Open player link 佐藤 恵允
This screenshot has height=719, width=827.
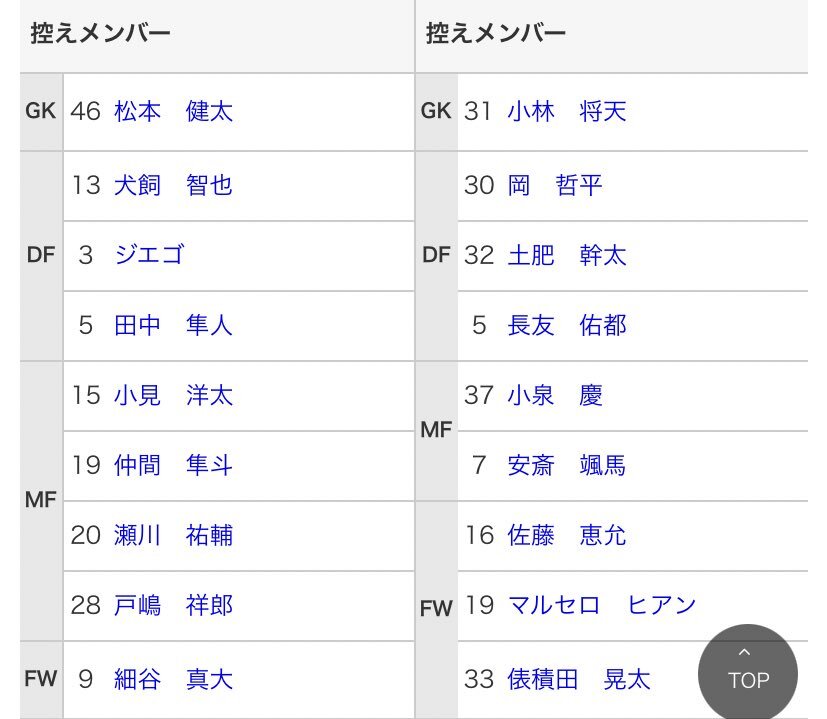[567, 535]
